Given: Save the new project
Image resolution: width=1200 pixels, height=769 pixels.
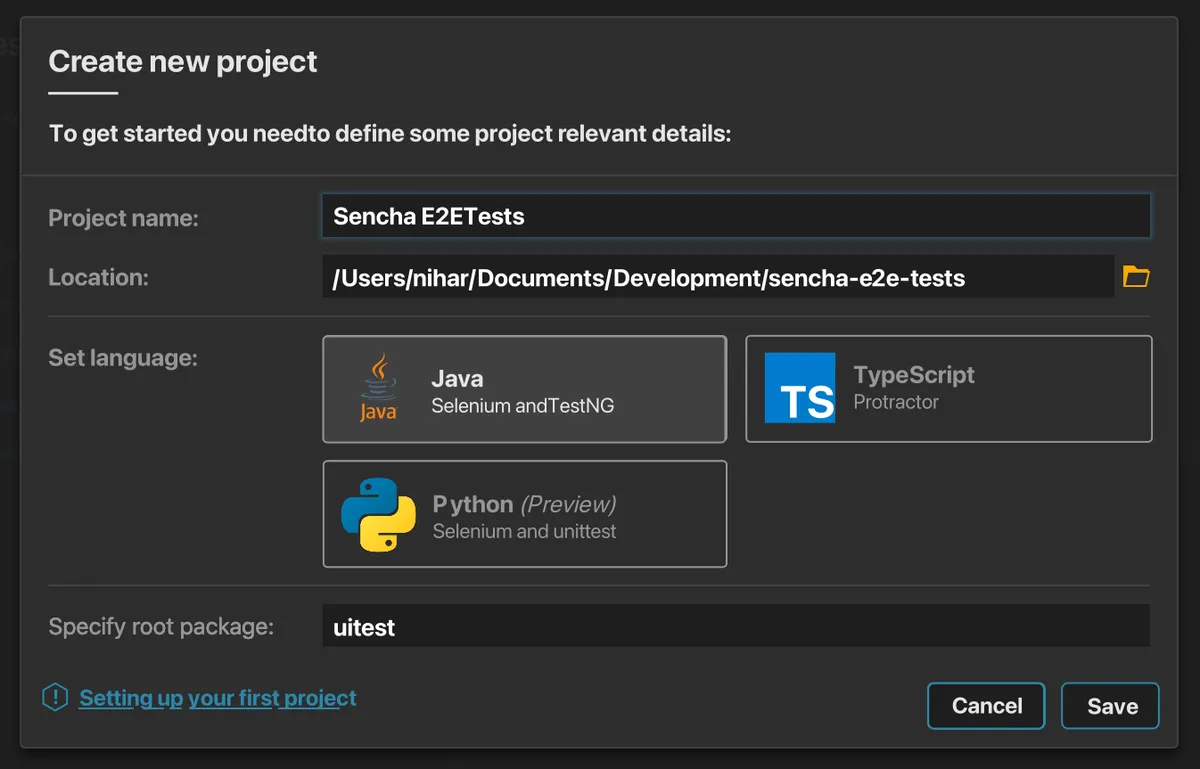Looking at the screenshot, I should pos(1111,706).
